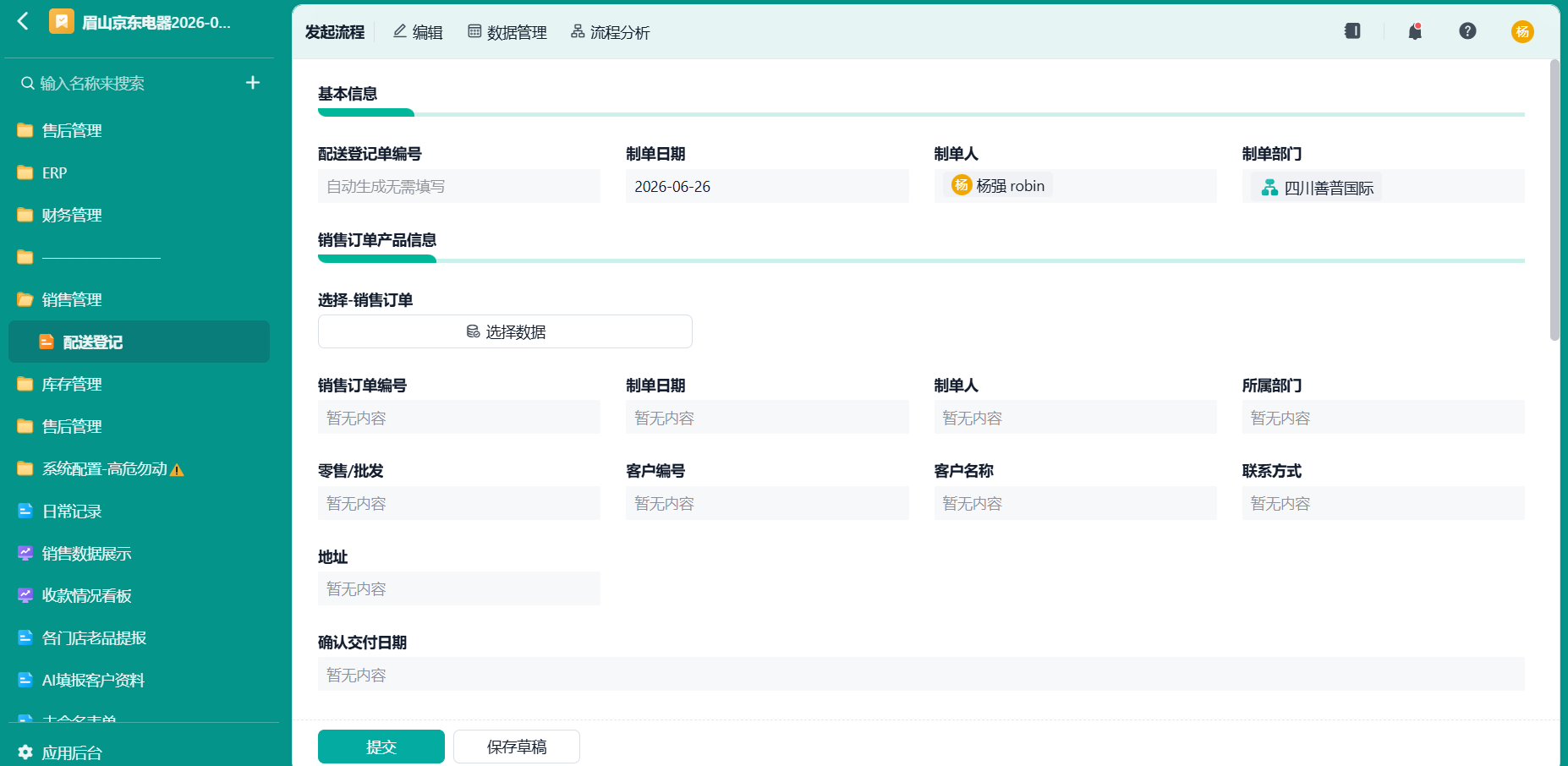Screen dimensions: 1568x766
Task: Select the 配送登记 sidebar entry
Action: pos(139,342)
